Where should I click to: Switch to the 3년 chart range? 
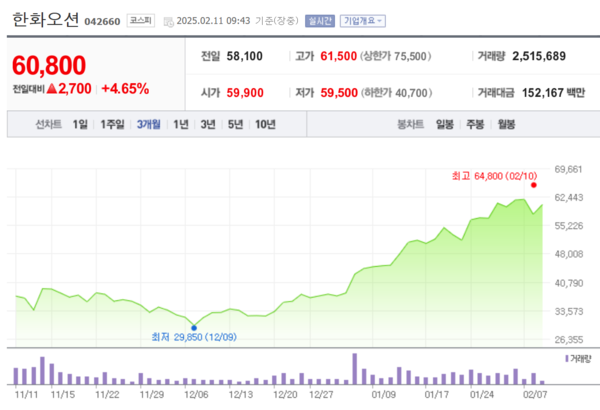[208, 124]
